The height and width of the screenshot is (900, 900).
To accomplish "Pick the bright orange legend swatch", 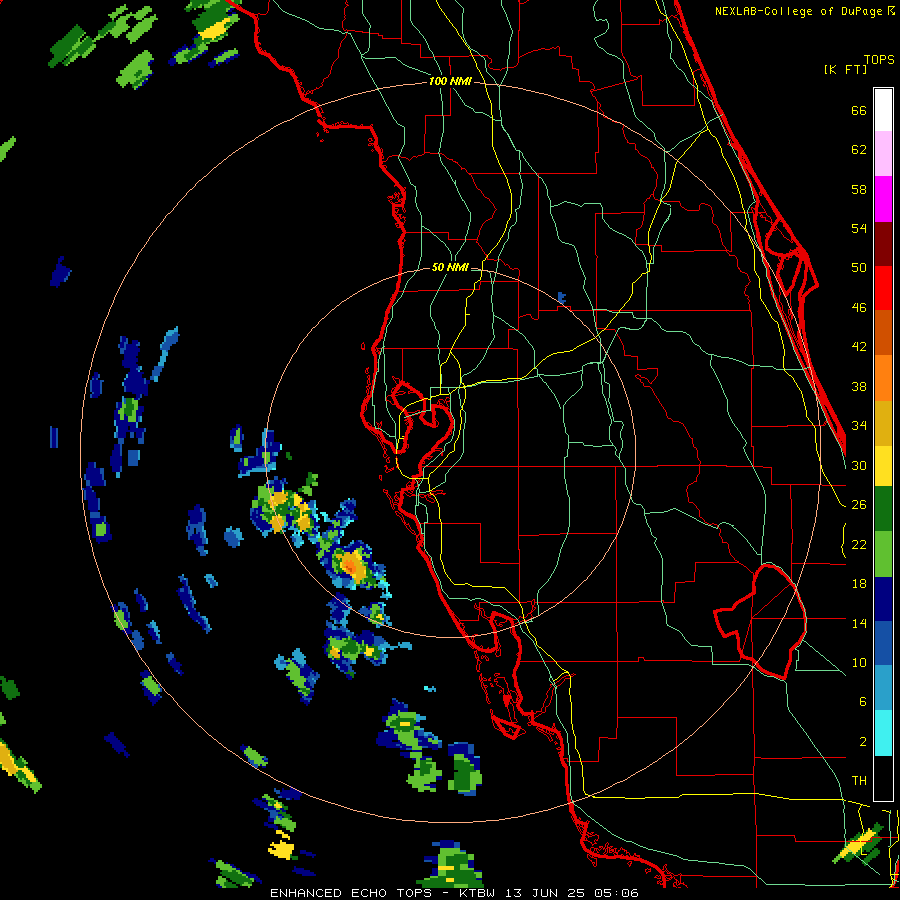I will (883, 378).
